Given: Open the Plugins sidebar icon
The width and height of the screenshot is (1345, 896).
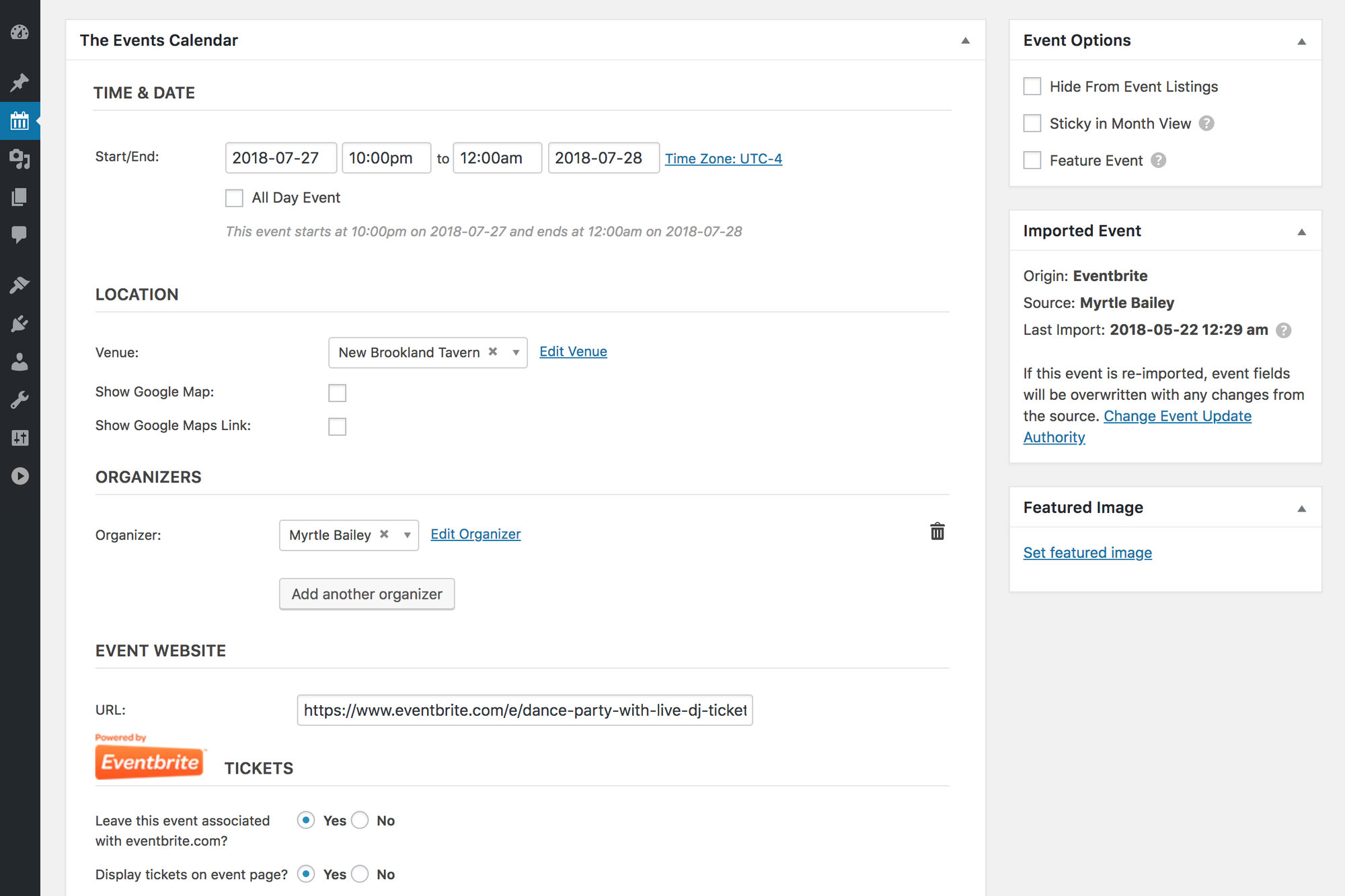Looking at the screenshot, I should click(x=20, y=324).
